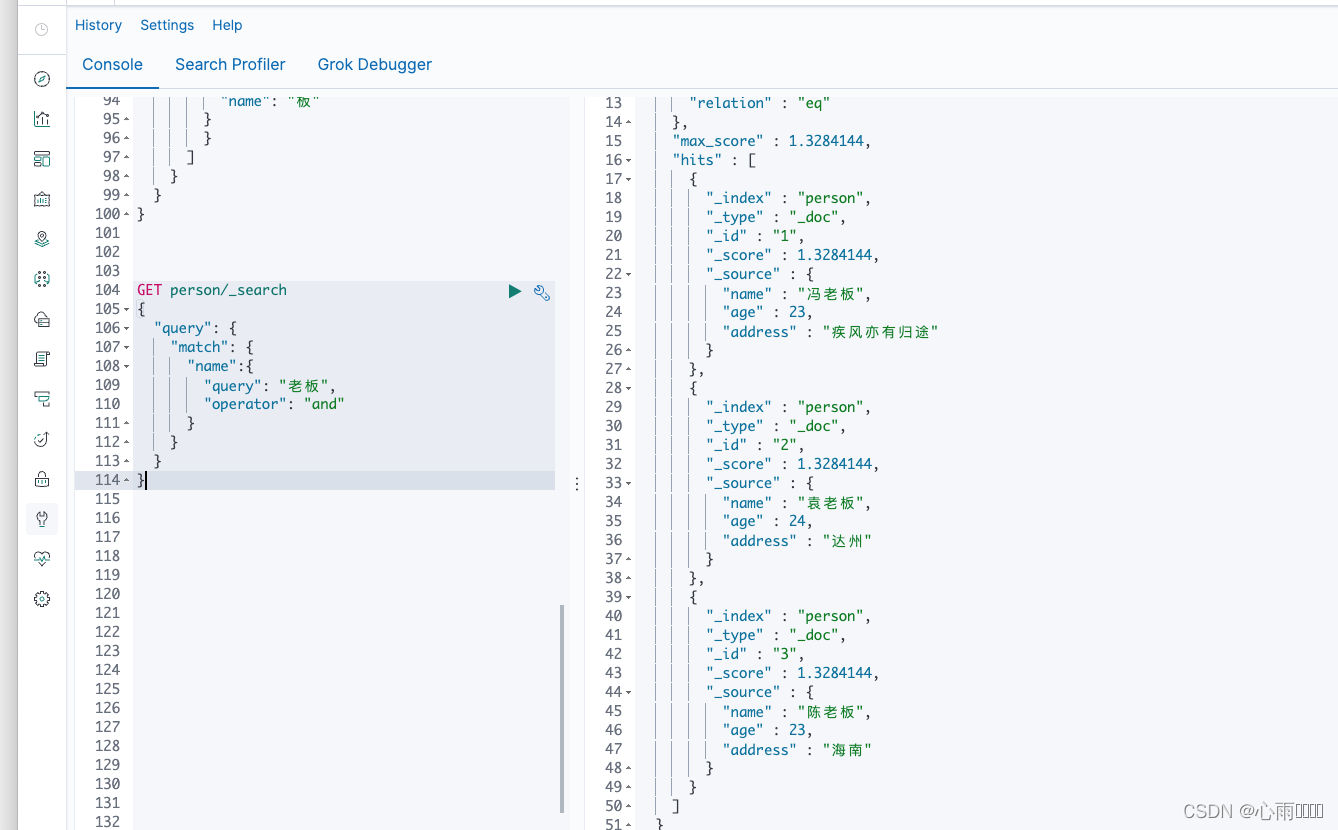Collapse the first hit object at line 17
Image resolution: width=1338 pixels, height=830 pixels.
click(629, 180)
